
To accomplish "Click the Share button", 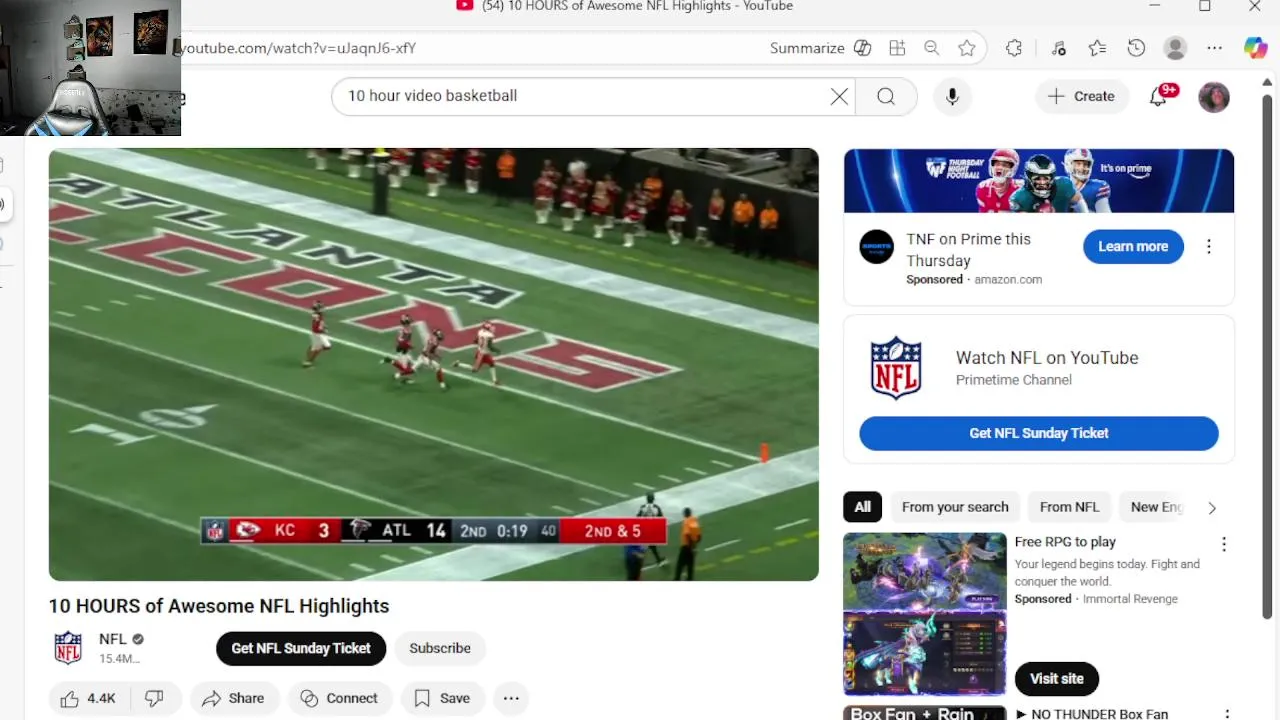I will [x=233, y=698].
